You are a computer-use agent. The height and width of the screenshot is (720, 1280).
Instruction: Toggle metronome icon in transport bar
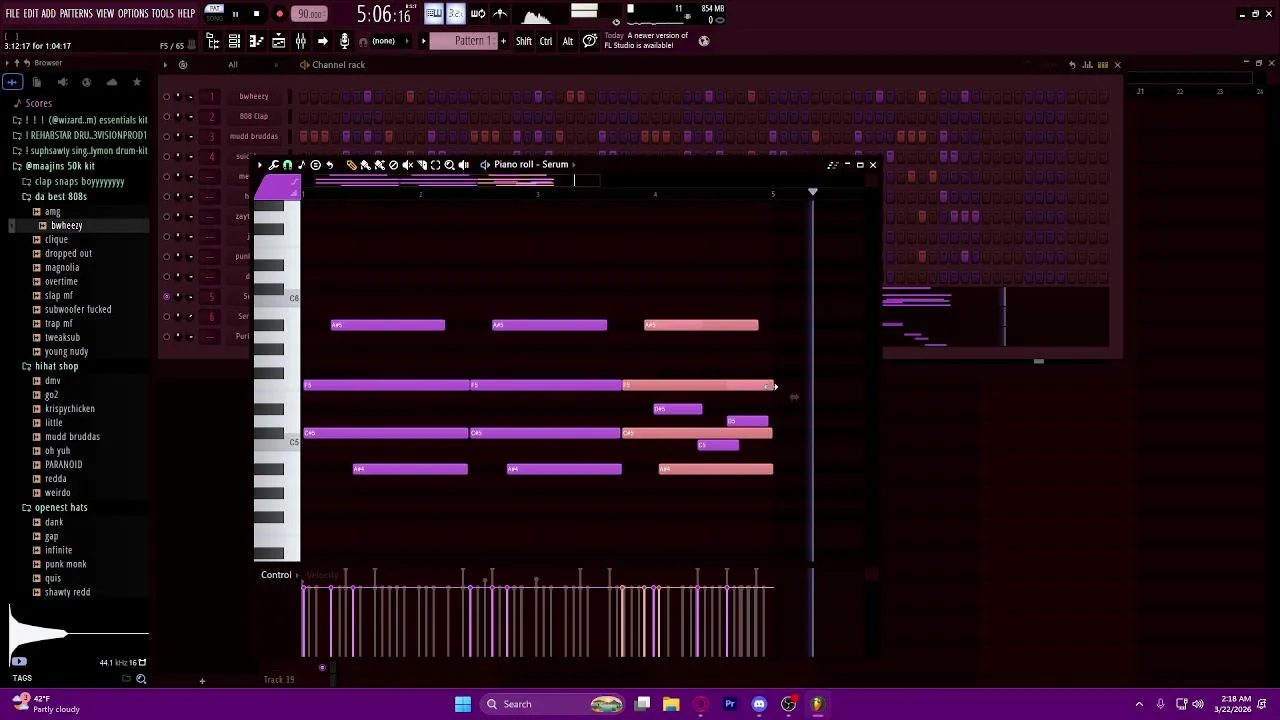[x=500, y=13]
